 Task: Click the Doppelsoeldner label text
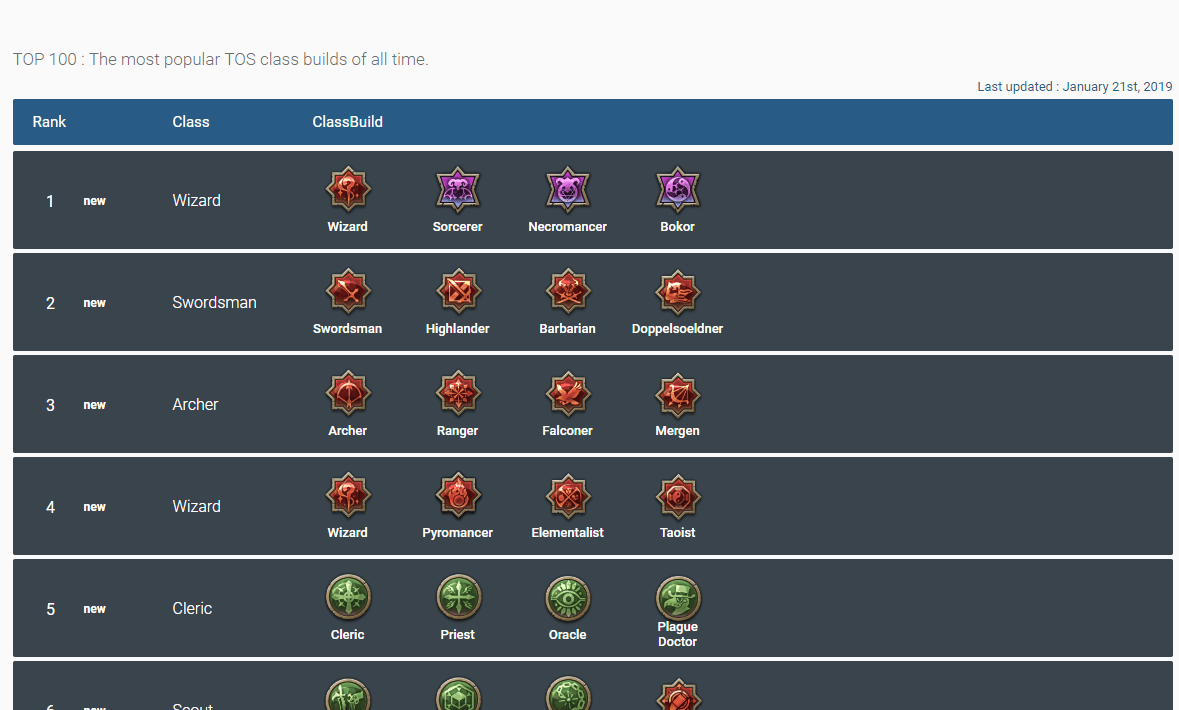tap(677, 329)
